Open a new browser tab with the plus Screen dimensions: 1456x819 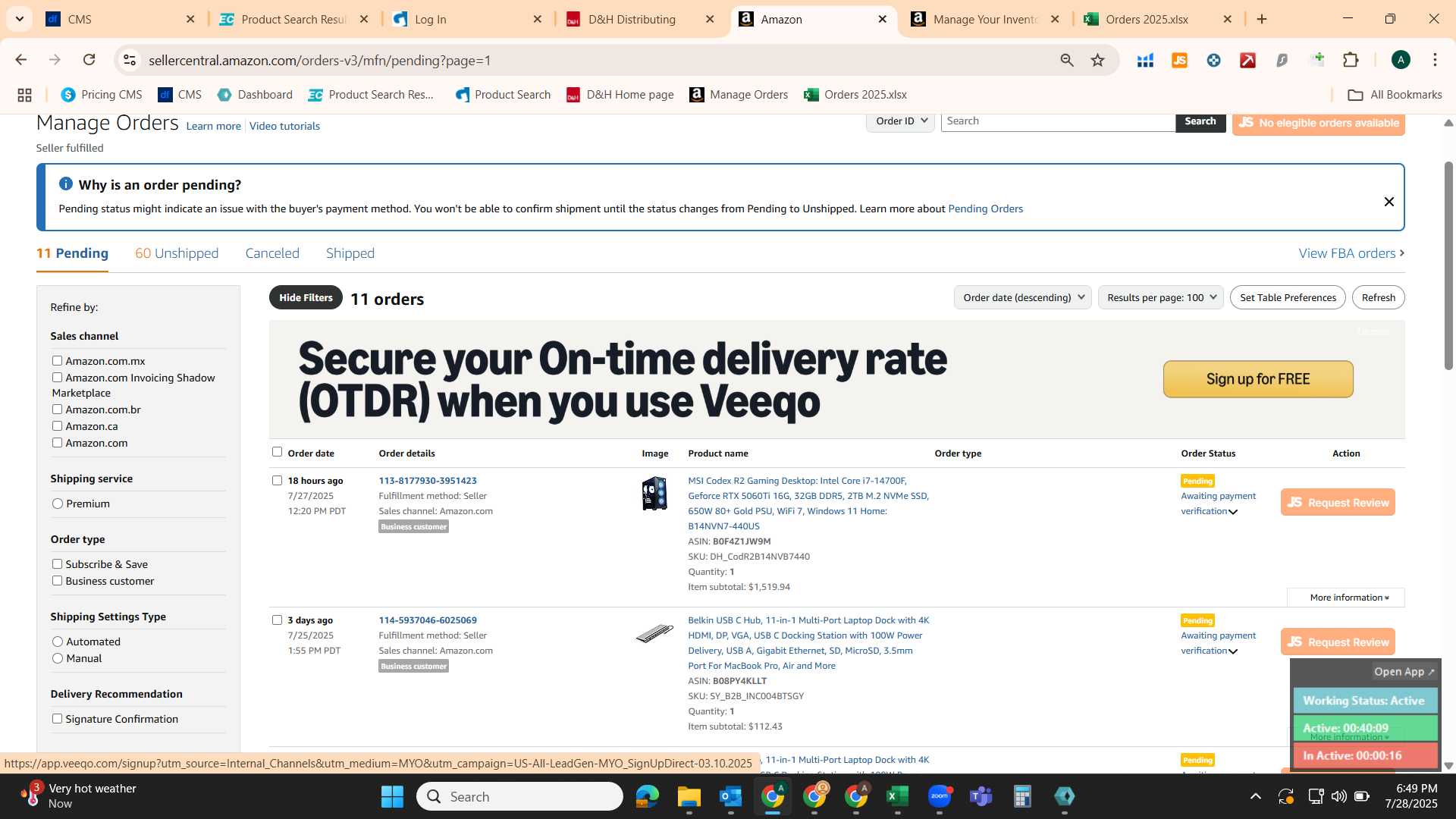click(1262, 19)
